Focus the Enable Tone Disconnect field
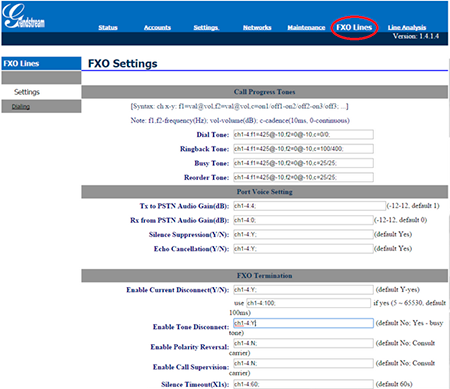The width and height of the screenshot is (450, 389). [303, 323]
